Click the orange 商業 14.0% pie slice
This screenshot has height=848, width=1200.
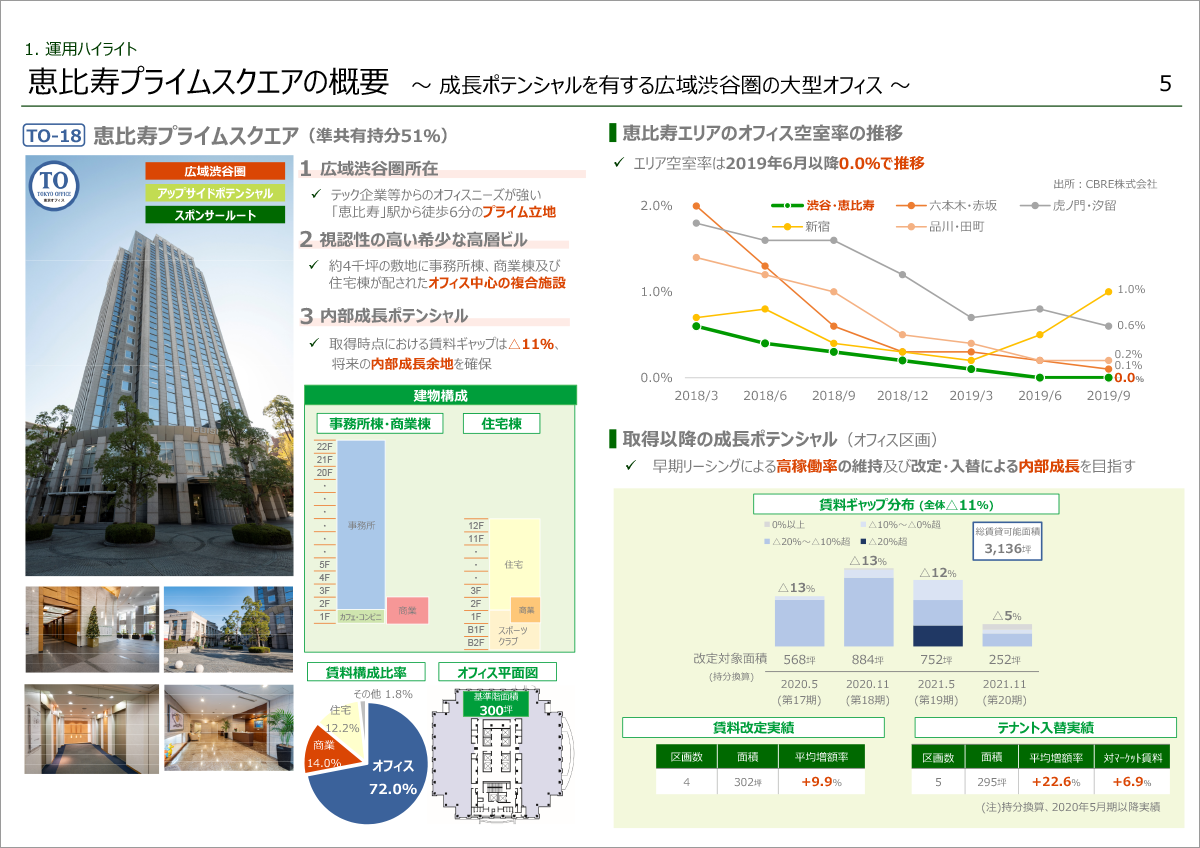pyautogui.click(x=328, y=752)
